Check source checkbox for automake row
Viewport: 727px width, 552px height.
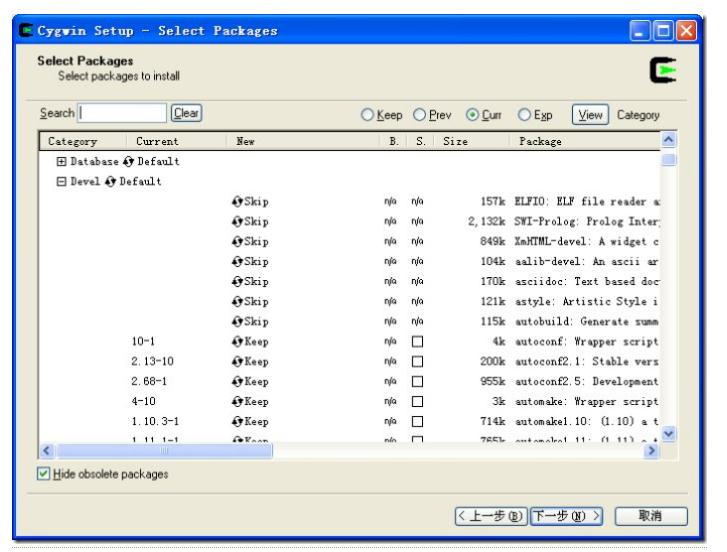(417, 401)
